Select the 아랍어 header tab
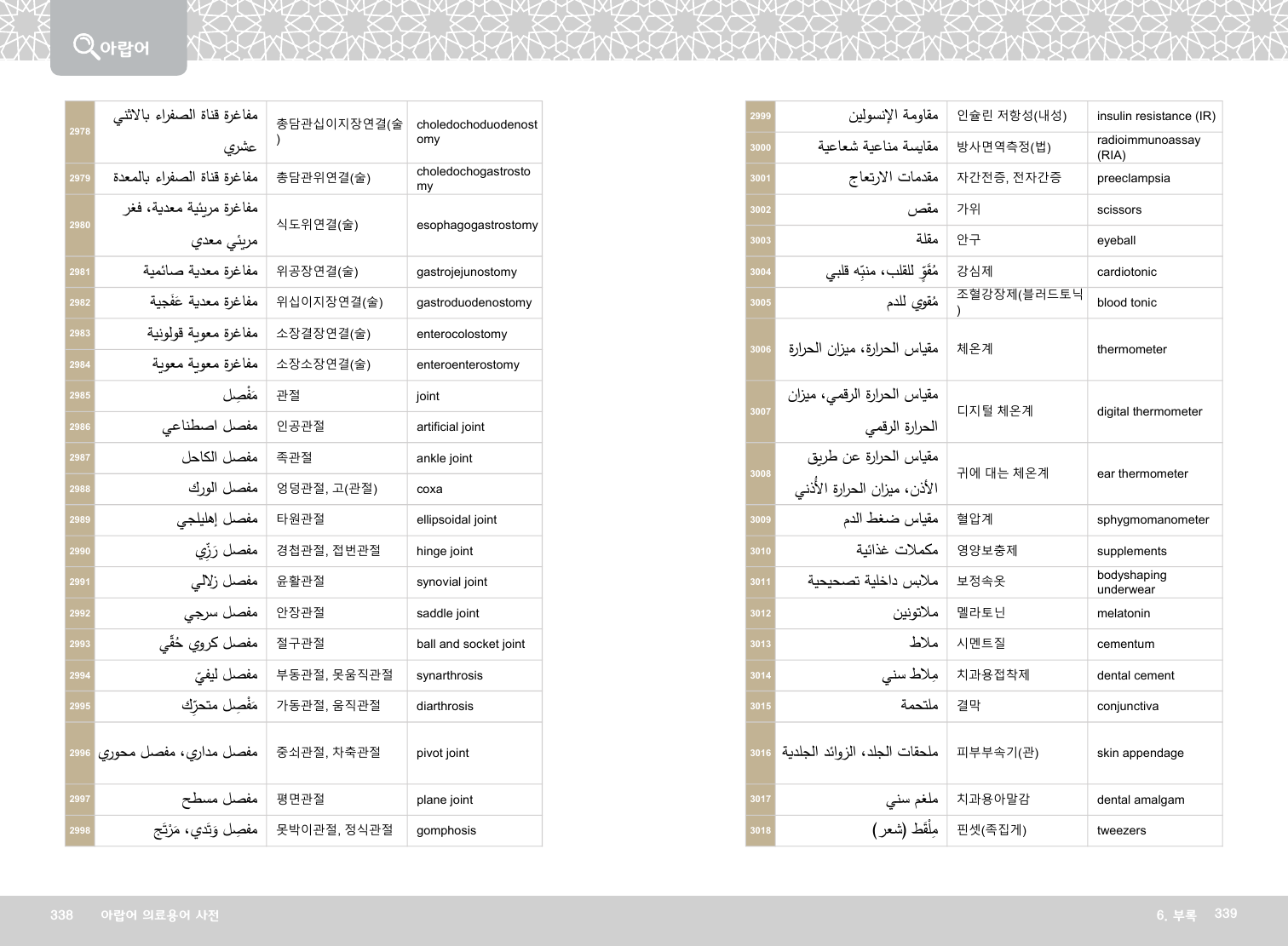The image size is (1288, 946). (x=124, y=49)
